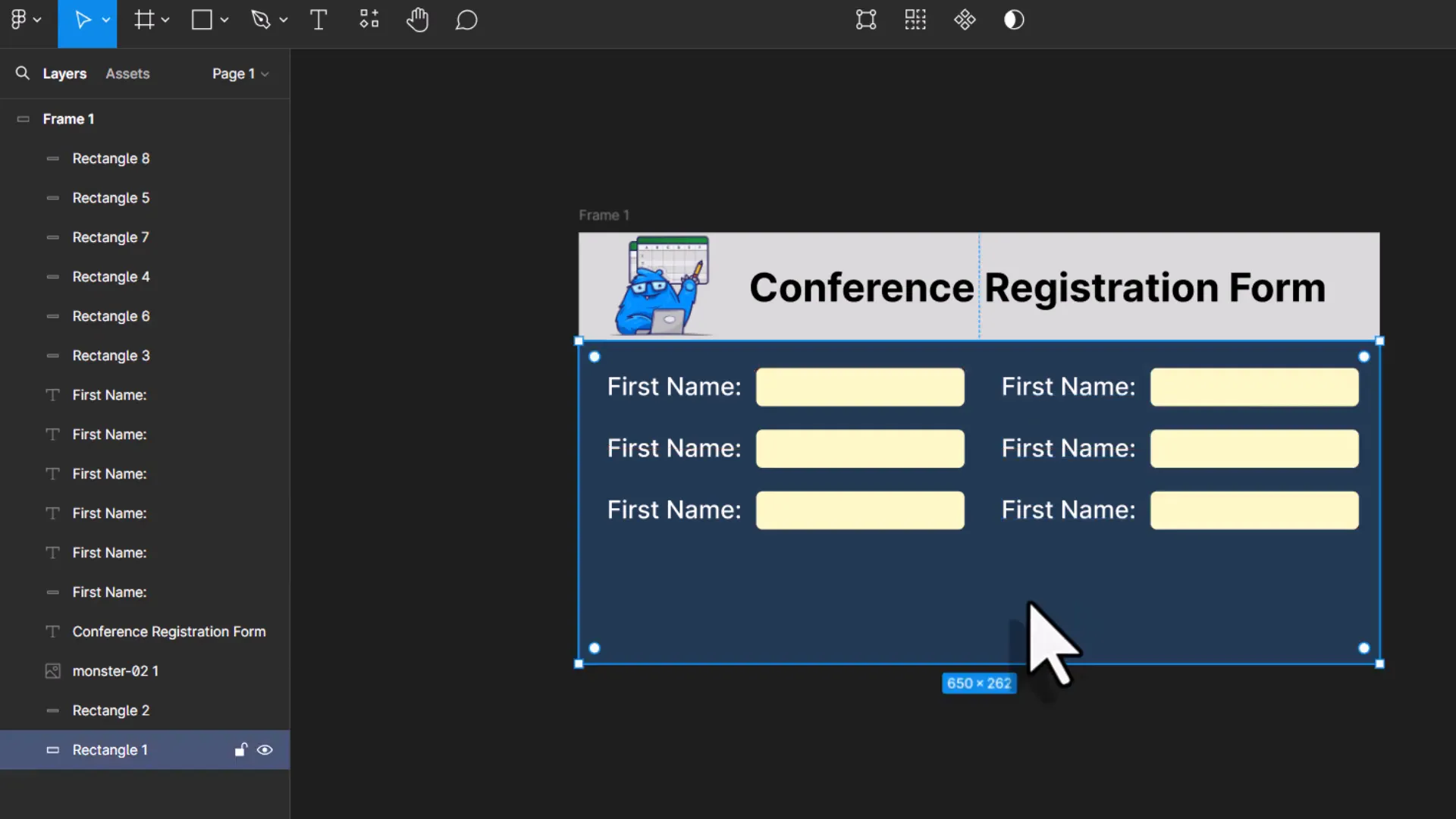The height and width of the screenshot is (819, 1456).
Task: Open the Page 1 dropdown
Action: tap(240, 74)
